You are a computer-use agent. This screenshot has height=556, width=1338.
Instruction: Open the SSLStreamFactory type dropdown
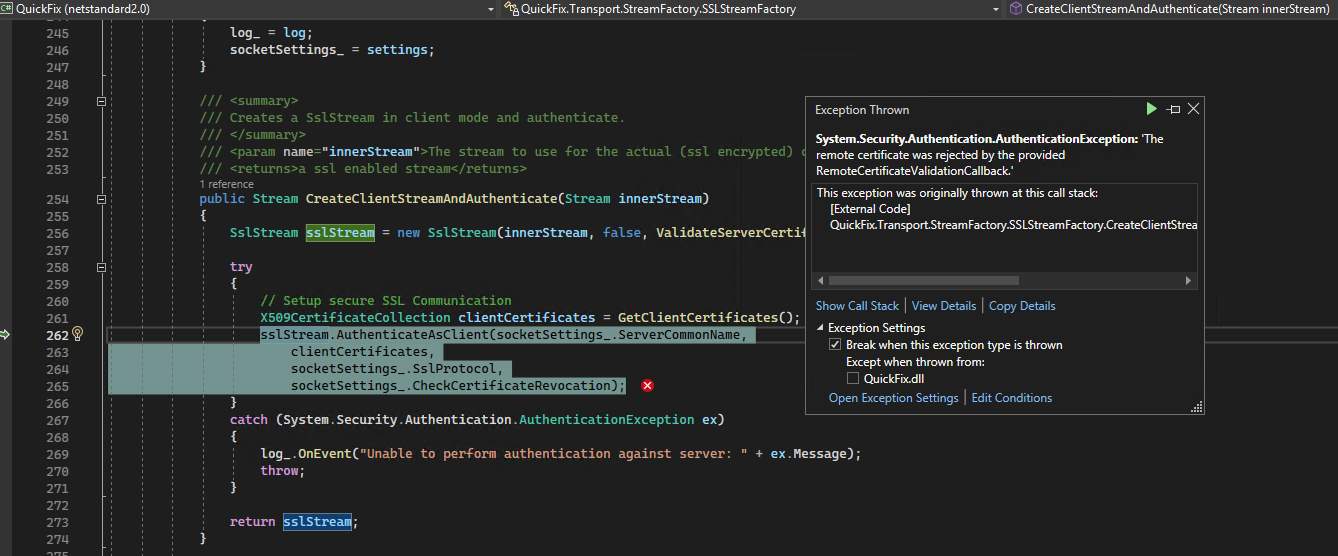coord(996,9)
